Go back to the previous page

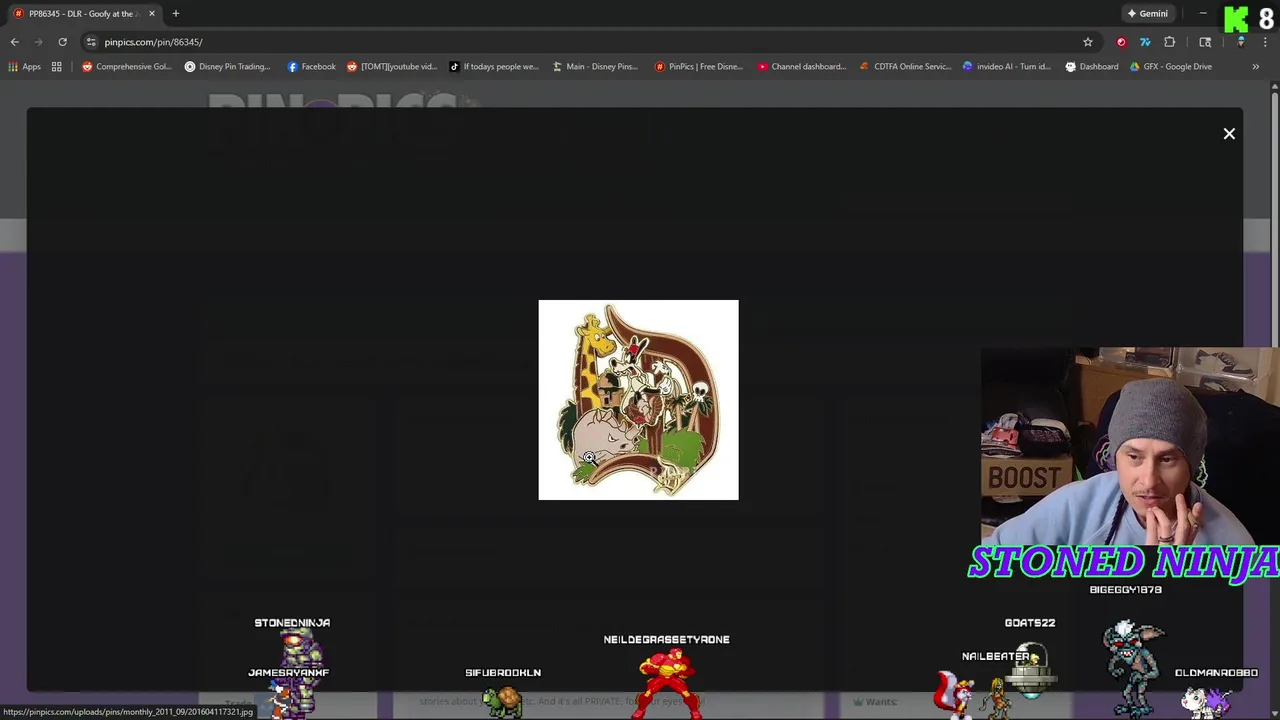coord(14,42)
